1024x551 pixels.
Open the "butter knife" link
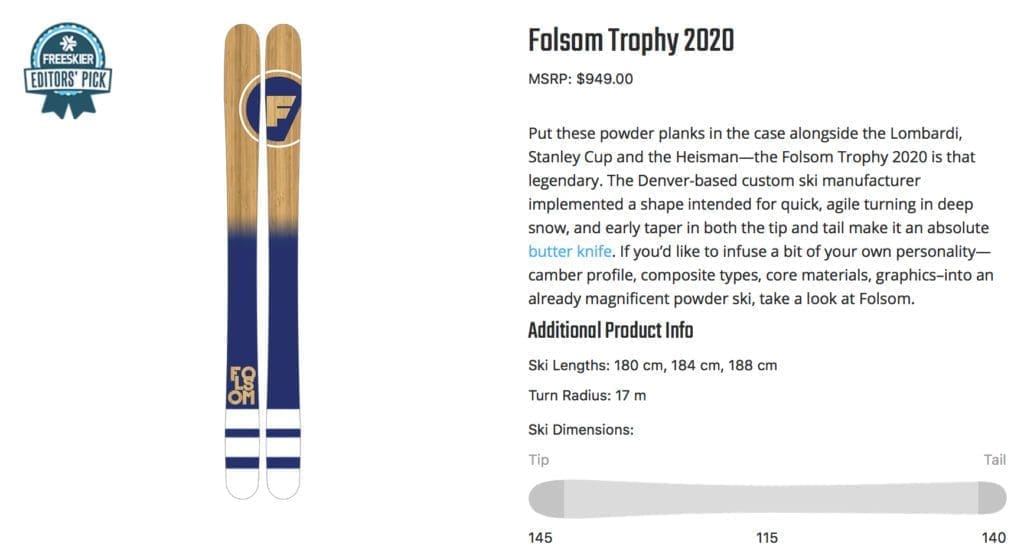click(569, 251)
